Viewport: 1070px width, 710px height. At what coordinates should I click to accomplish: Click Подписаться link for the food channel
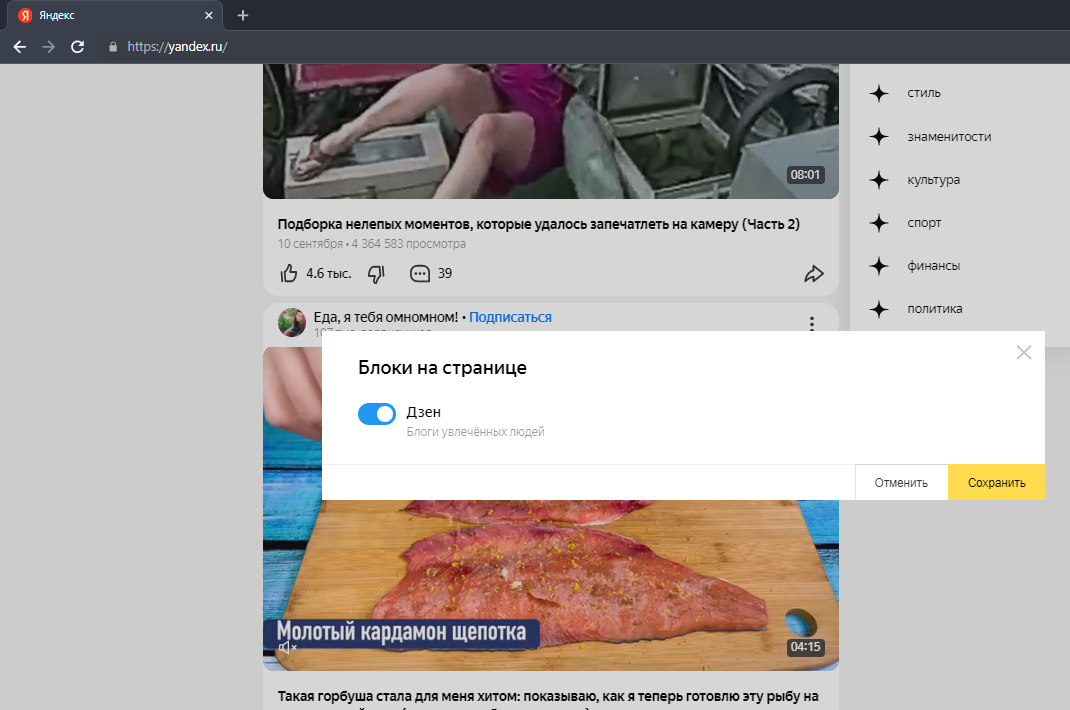pyautogui.click(x=510, y=317)
